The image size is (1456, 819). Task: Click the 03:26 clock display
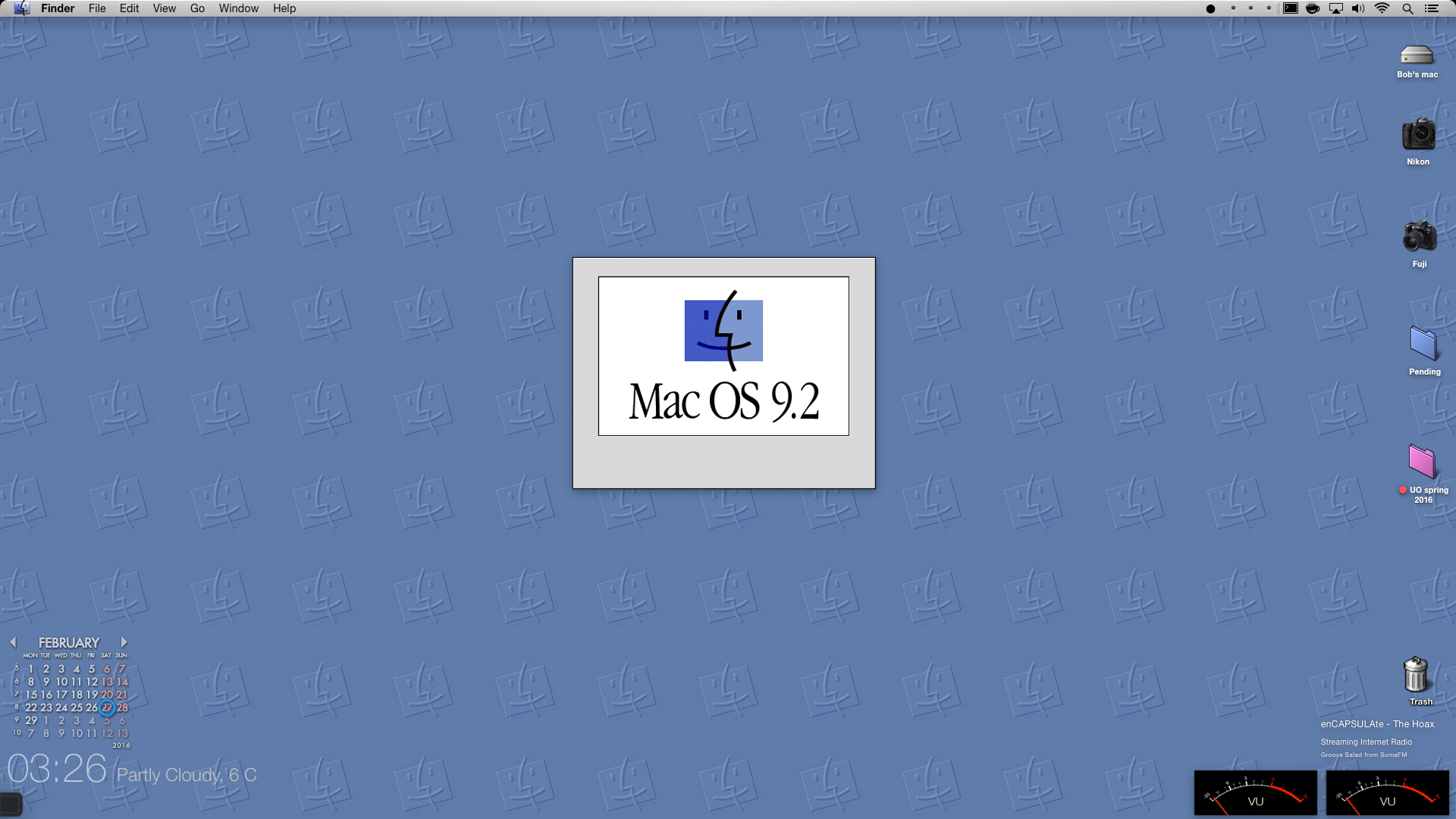pyautogui.click(x=57, y=769)
